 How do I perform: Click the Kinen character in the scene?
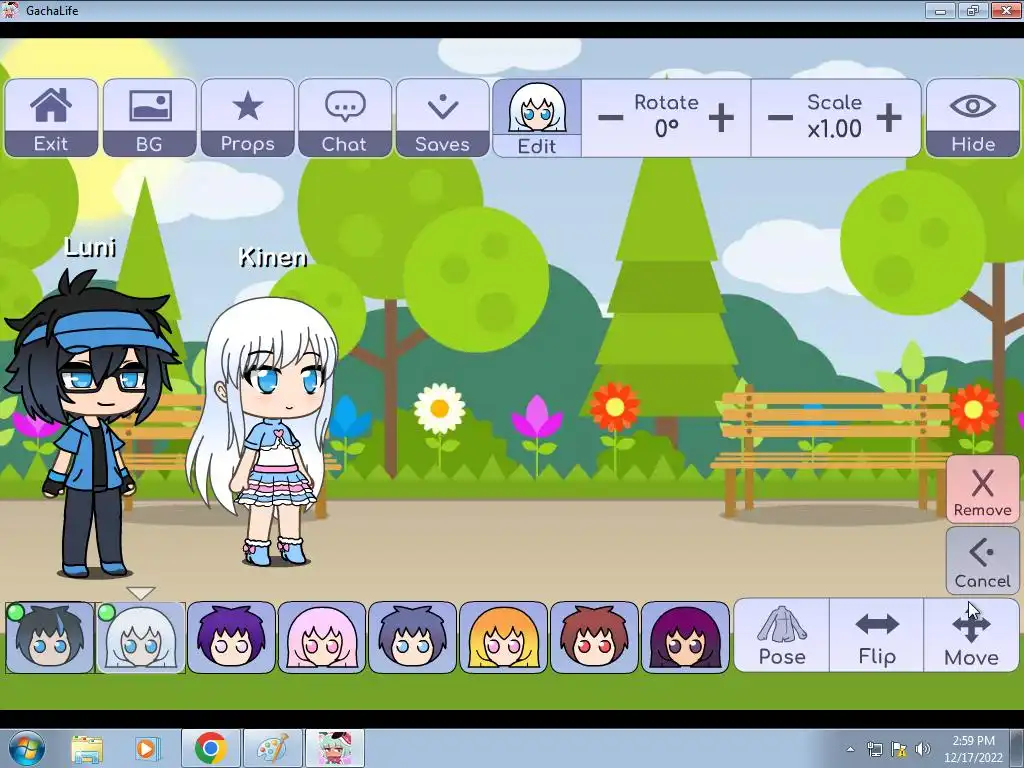[268, 431]
